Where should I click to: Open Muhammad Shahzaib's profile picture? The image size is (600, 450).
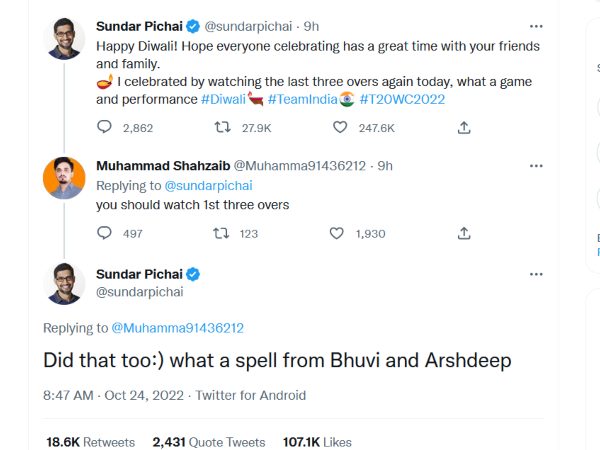64,178
